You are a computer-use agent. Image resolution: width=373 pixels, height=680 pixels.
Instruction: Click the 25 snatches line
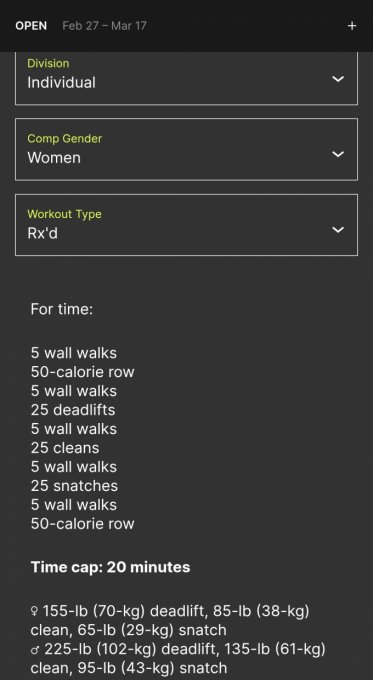pyautogui.click(x=74, y=486)
